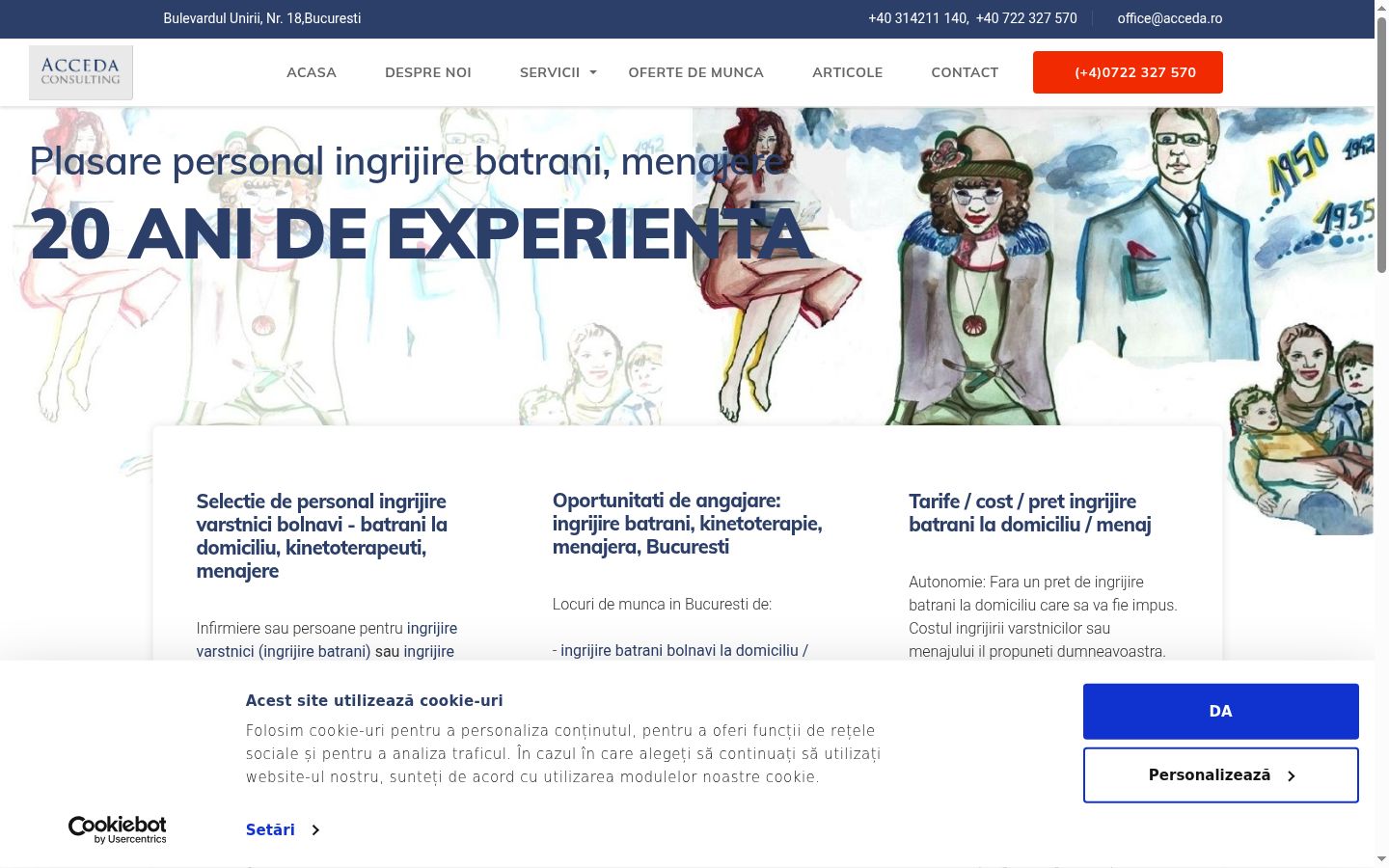
Task: Open the ACASA menu item
Action: coord(312,72)
